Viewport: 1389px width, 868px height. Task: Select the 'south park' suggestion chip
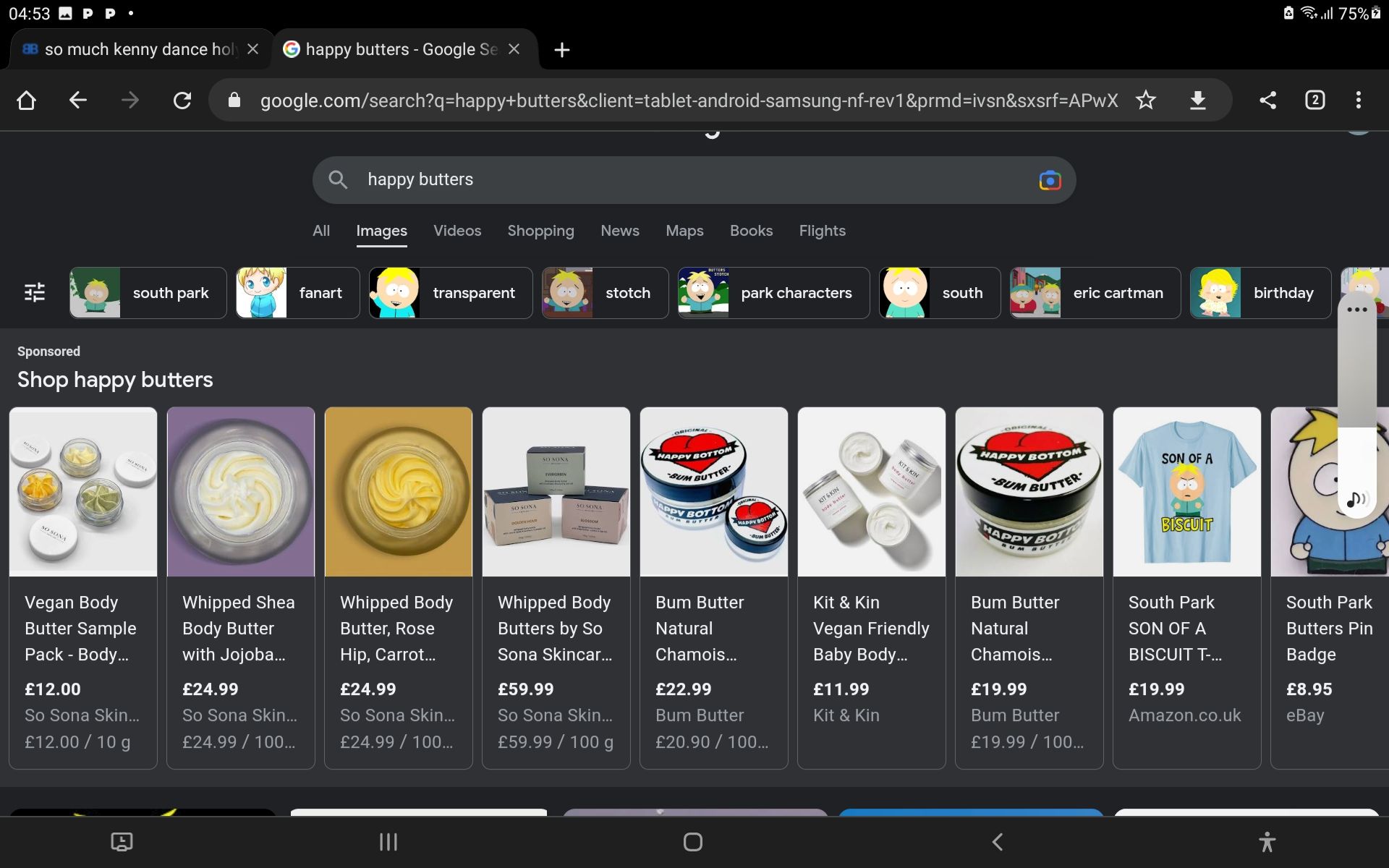coord(148,293)
